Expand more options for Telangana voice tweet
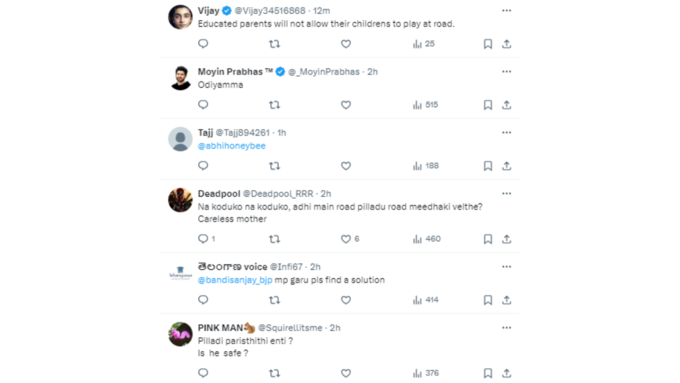 [507, 267]
